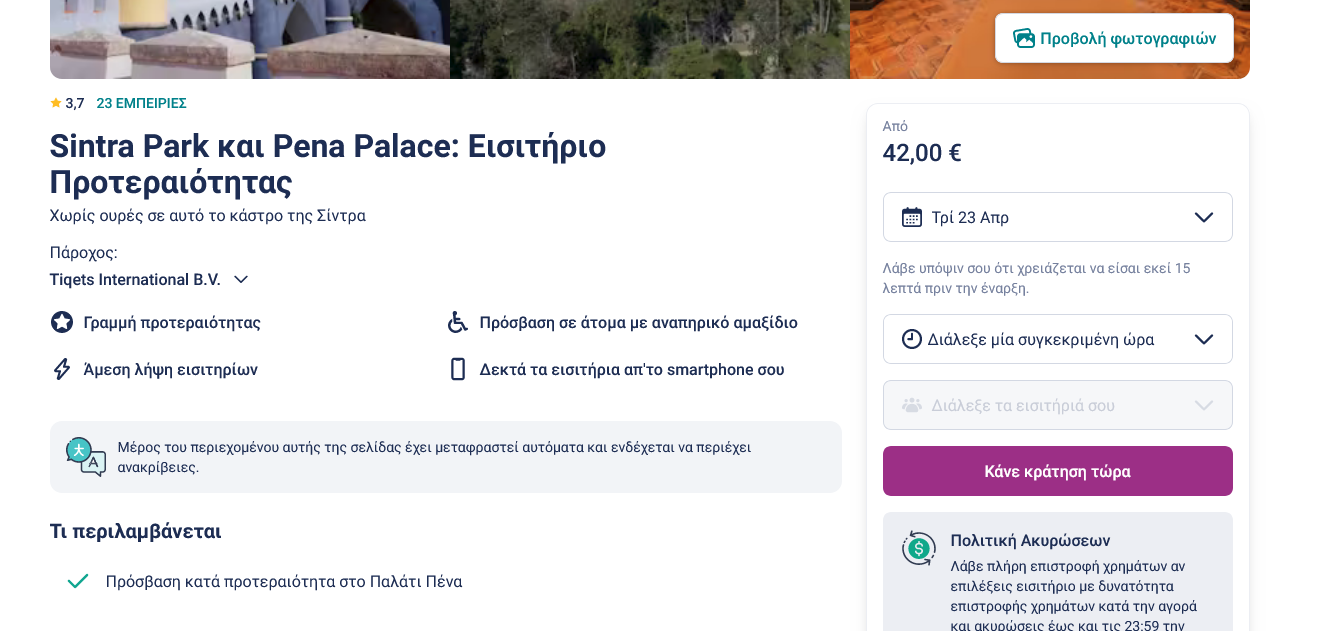Image resolution: width=1337 pixels, height=631 pixels.
Task: Click the smartphone tickets icon
Action: [x=458, y=369]
